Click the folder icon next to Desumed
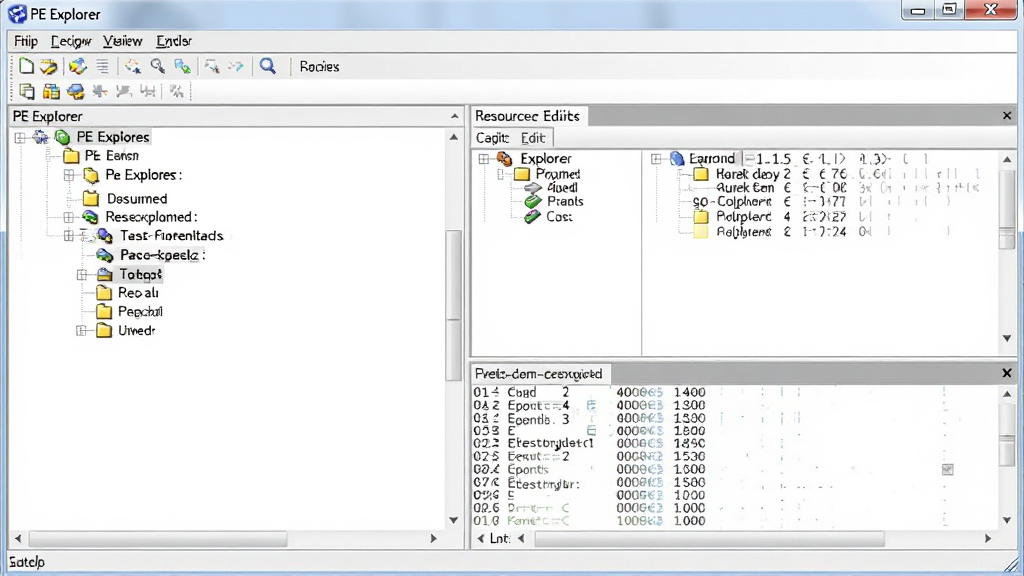The width and height of the screenshot is (1024, 576). [91, 199]
